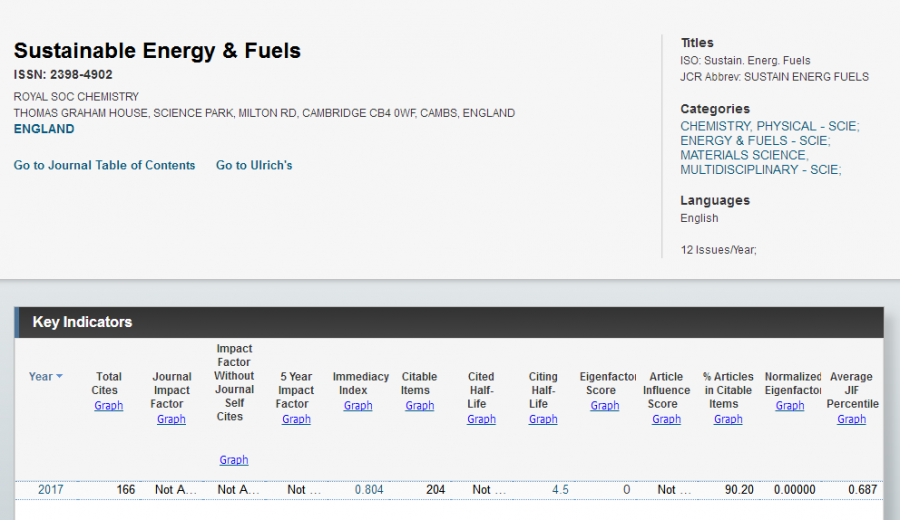Show graph for Impact Factor Without Self Cites
Image resolution: width=900 pixels, height=520 pixels.
(234, 460)
